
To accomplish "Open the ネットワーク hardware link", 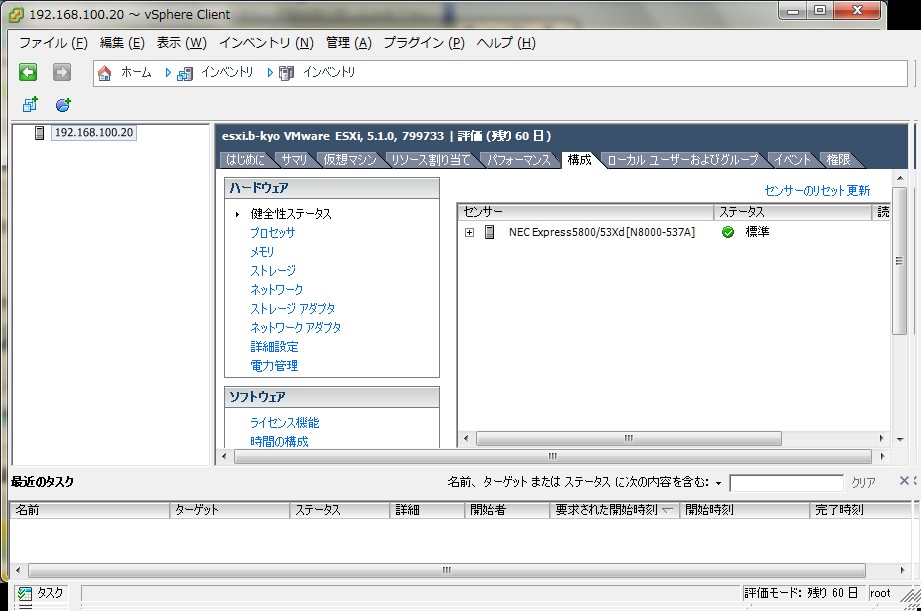I will tap(277, 290).
